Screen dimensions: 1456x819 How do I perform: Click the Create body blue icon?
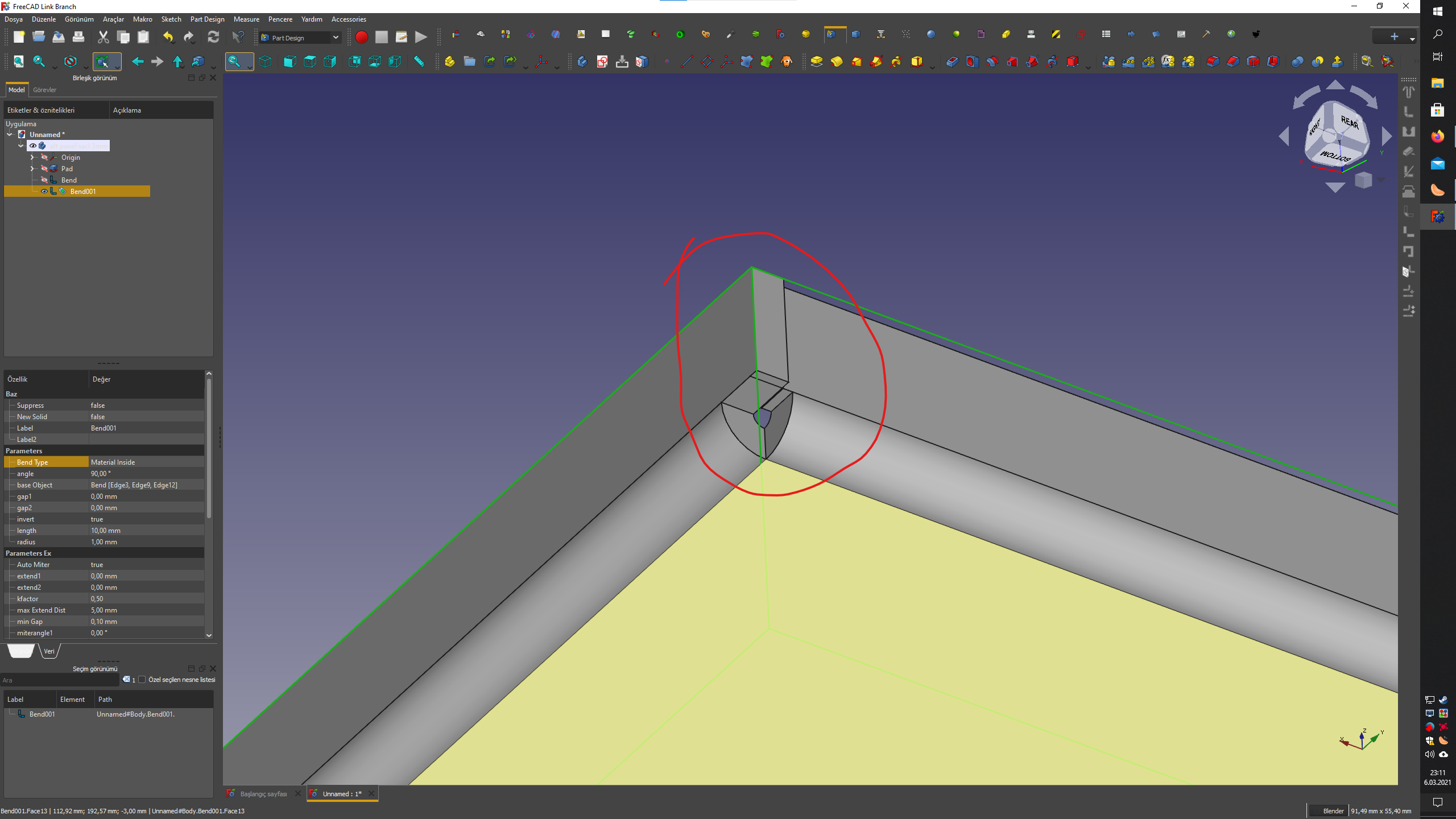click(x=582, y=61)
